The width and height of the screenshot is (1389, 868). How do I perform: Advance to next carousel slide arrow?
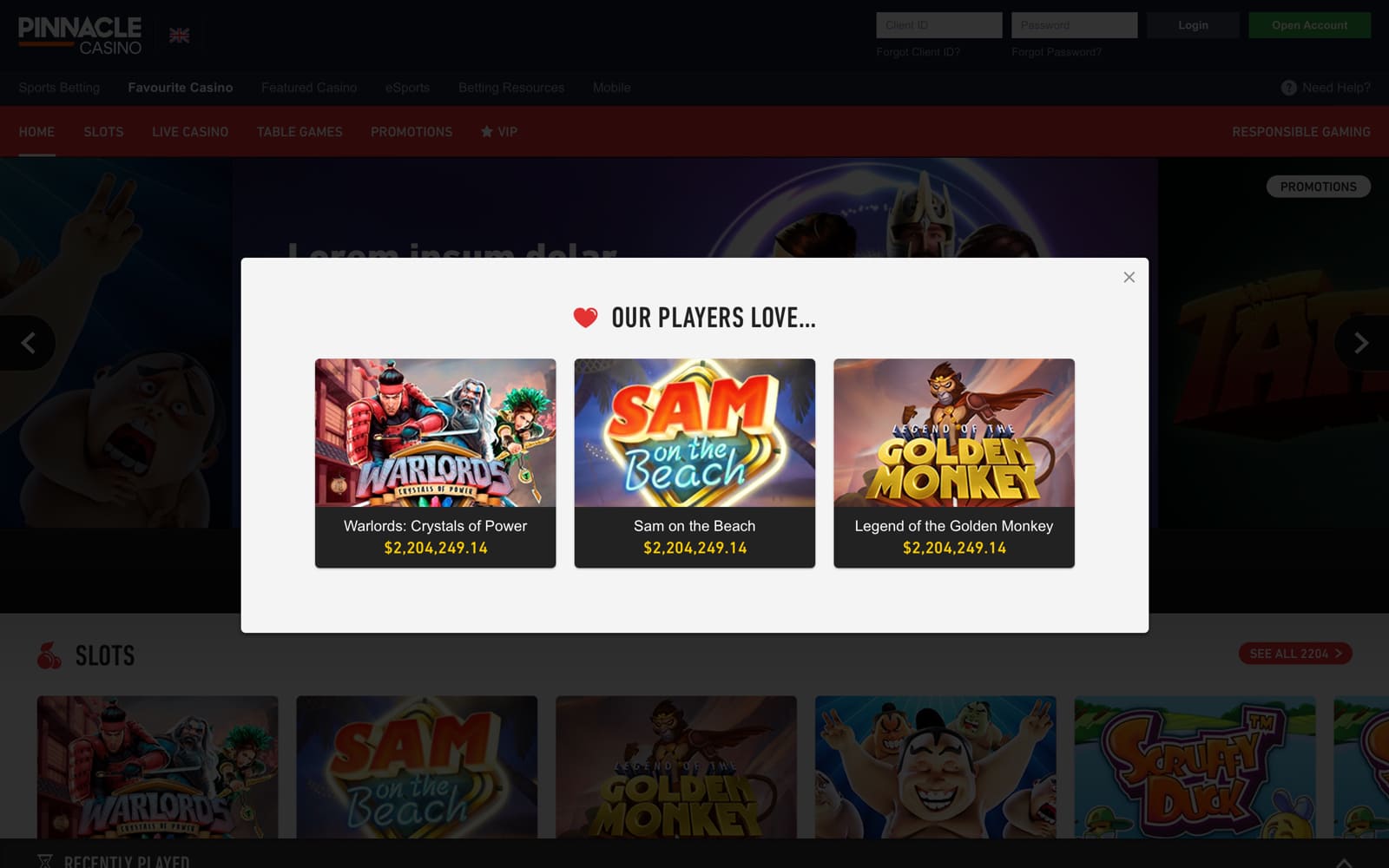point(1361,343)
